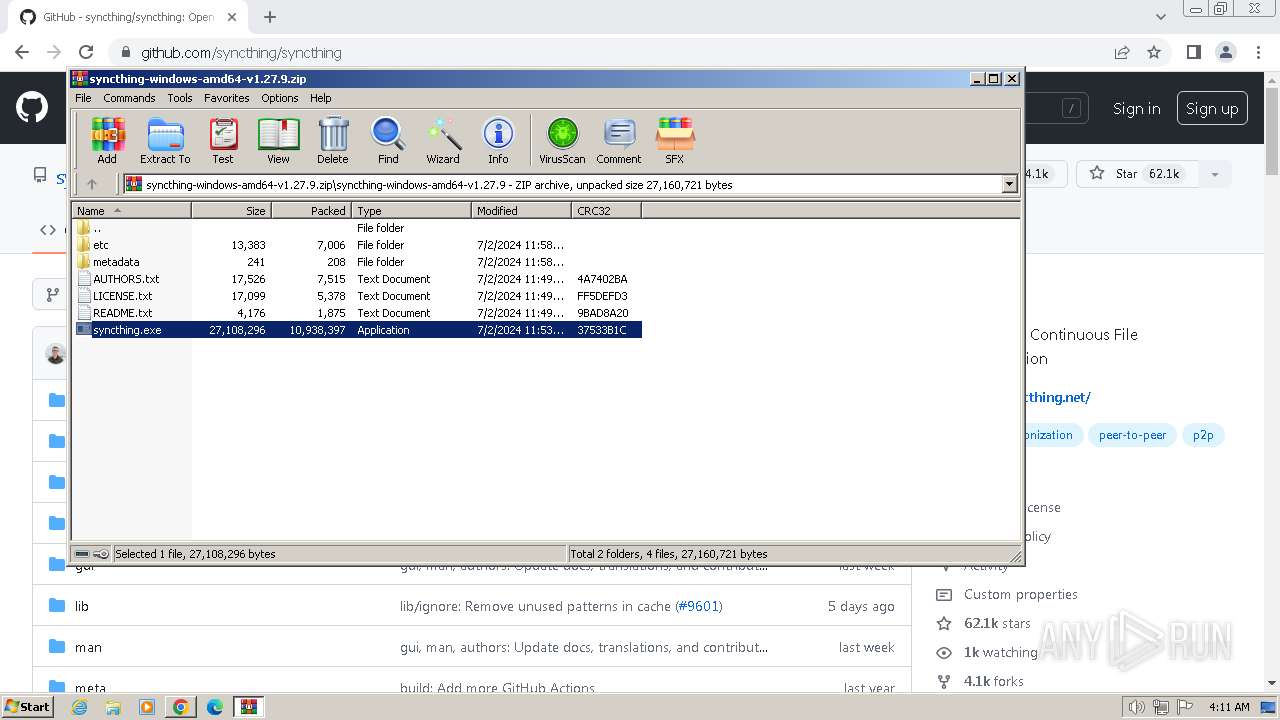The image size is (1280, 720).
Task: Sort by the Size column header
Action: 231,210
